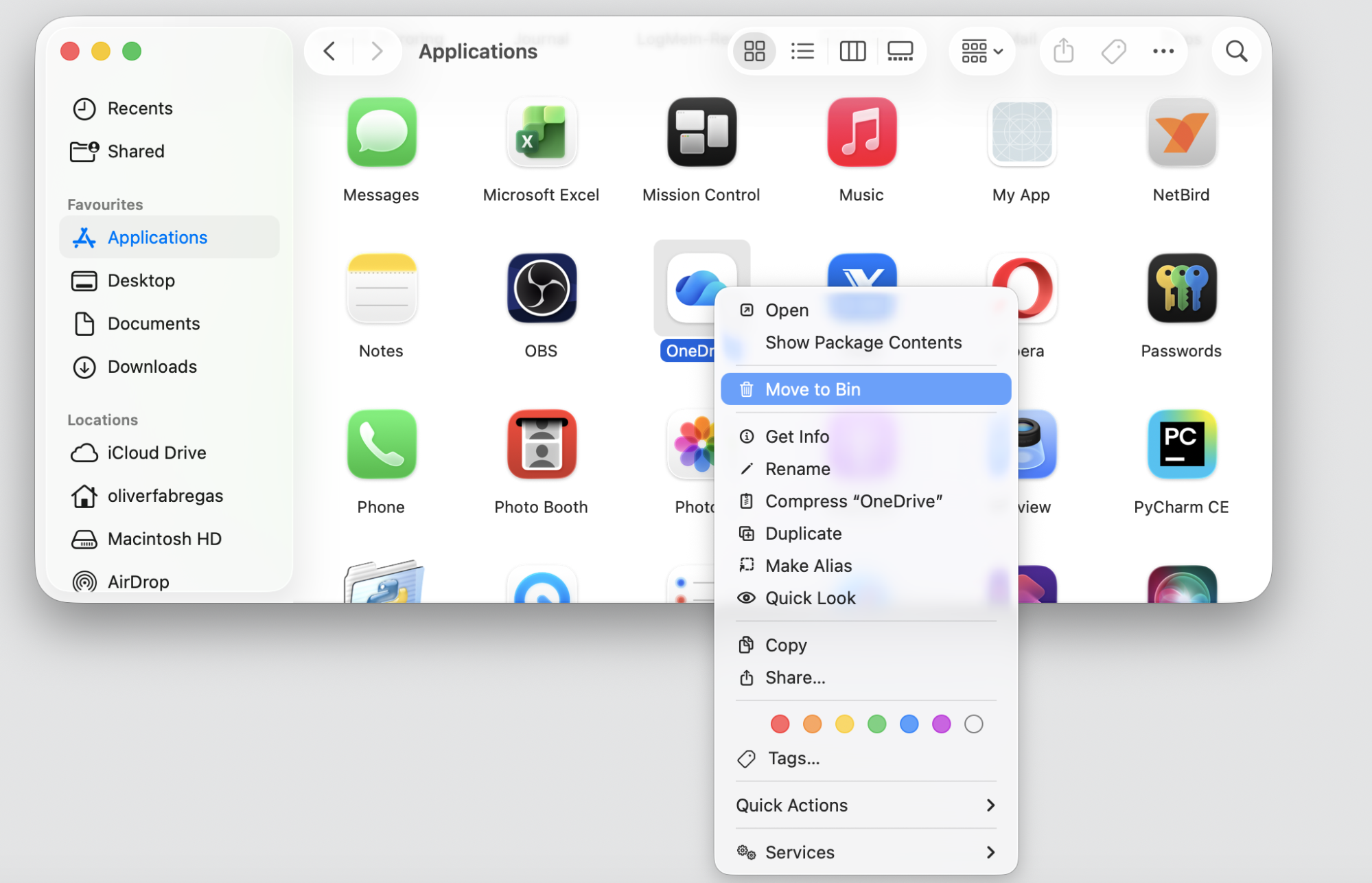Image resolution: width=1372 pixels, height=883 pixels.
Task: Apply the orange tag colour
Action: 812,724
